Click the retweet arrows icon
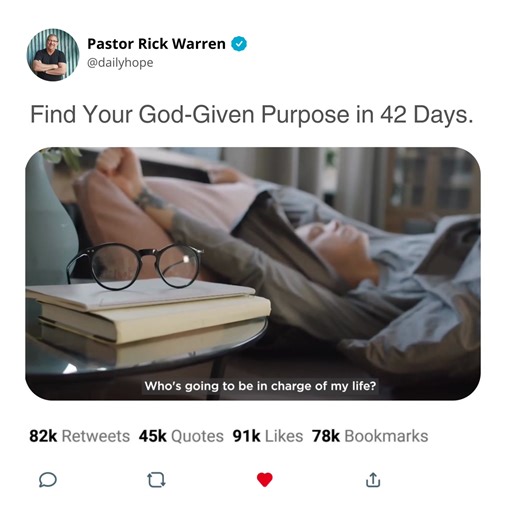The image size is (520, 520). (156, 480)
